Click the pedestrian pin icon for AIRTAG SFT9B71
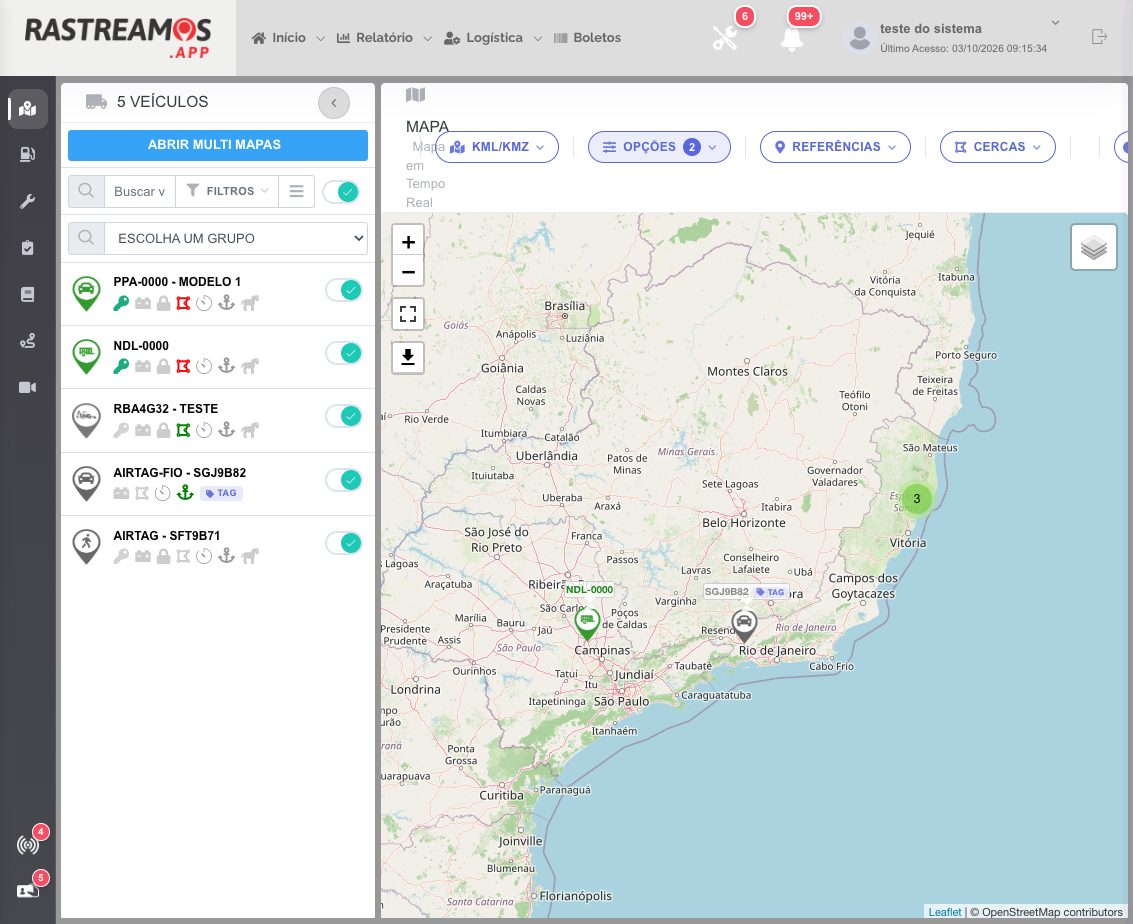 (x=86, y=545)
